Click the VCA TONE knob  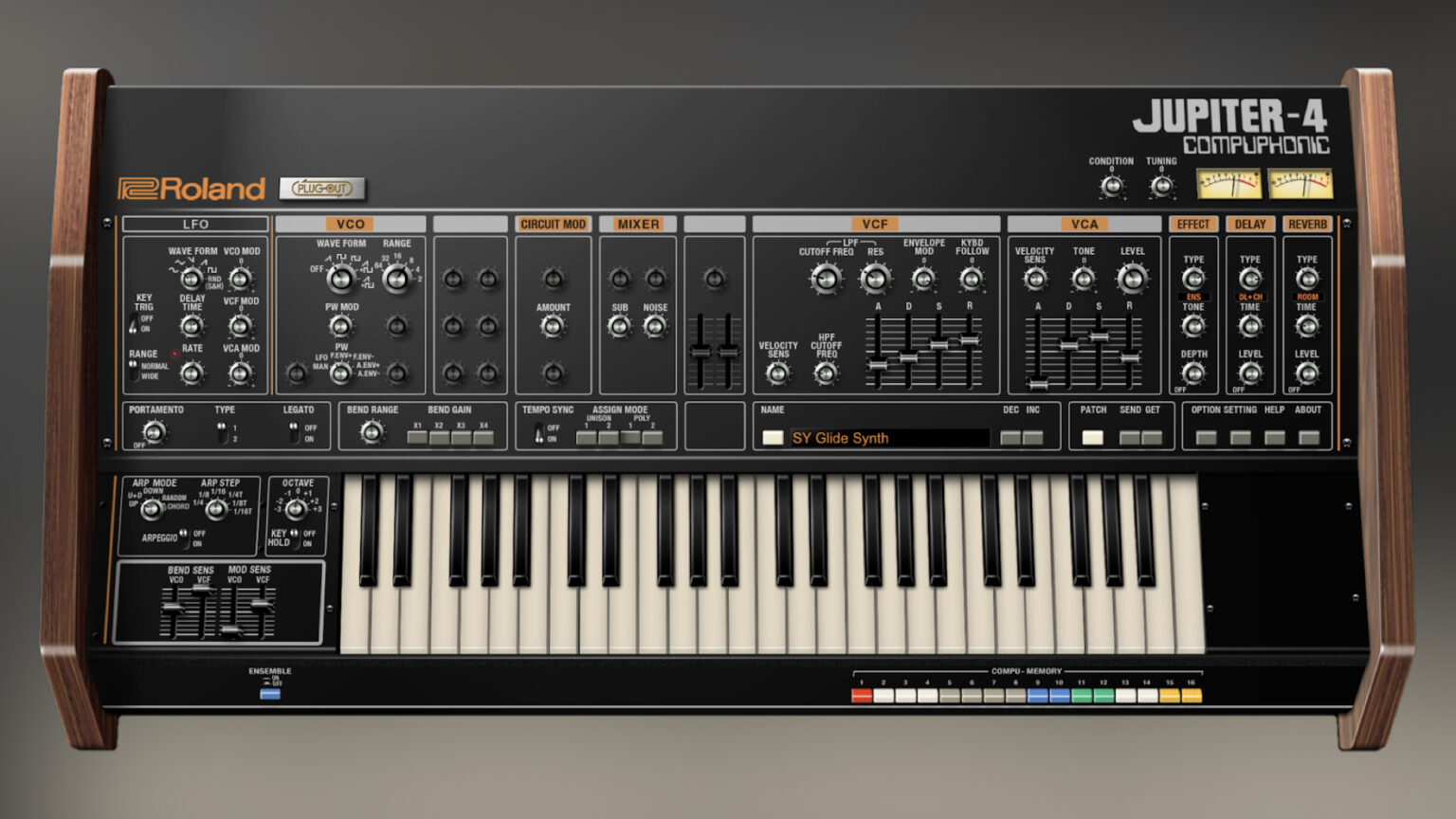(x=1083, y=279)
